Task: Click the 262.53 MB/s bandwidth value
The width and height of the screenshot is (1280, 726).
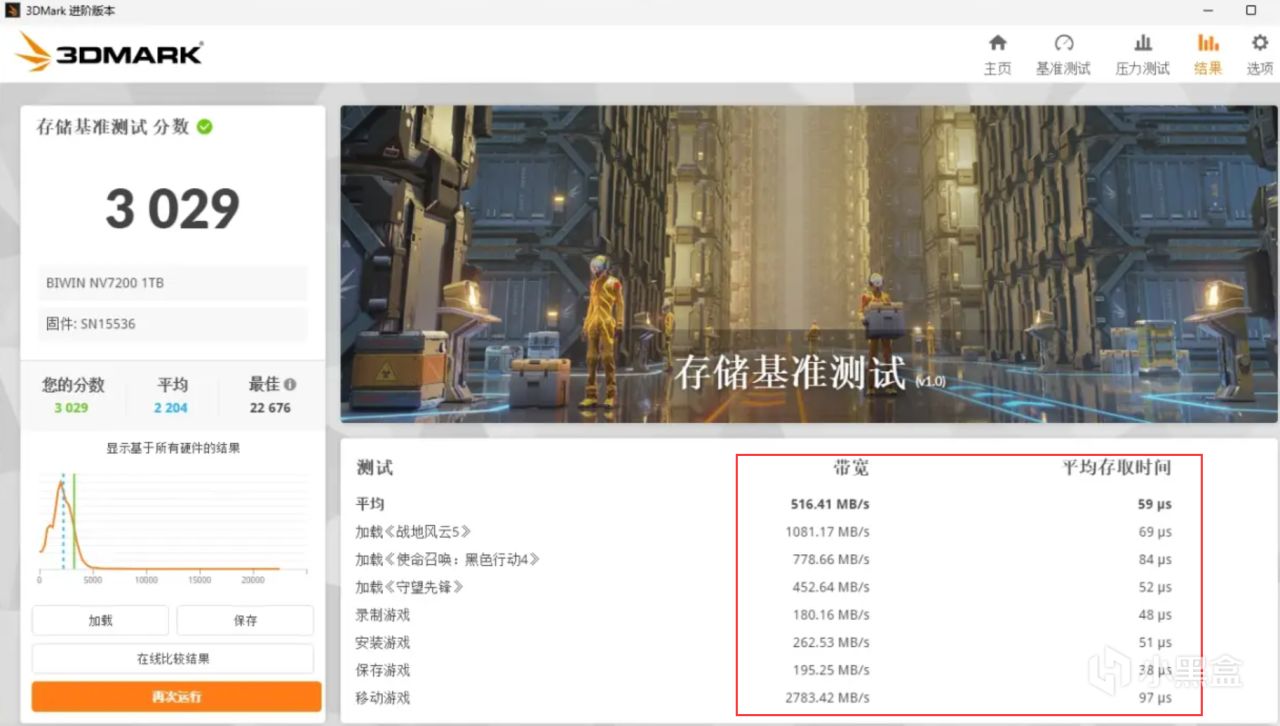Action: (x=830, y=643)
